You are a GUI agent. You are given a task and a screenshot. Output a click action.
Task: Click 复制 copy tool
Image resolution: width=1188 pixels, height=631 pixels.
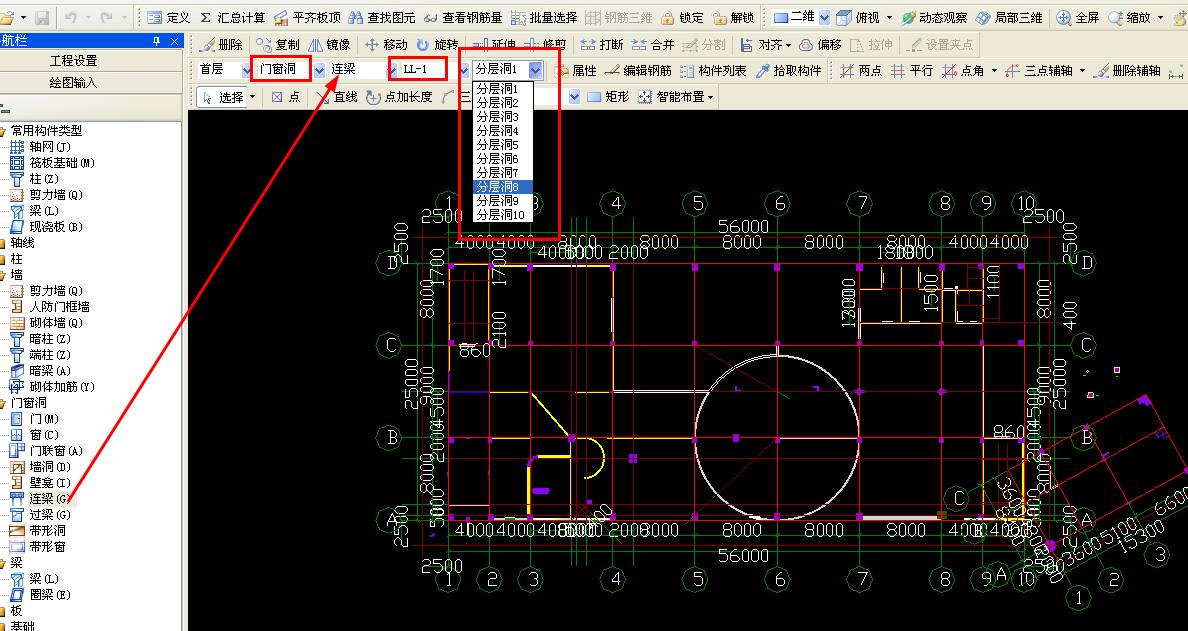click(x=277, y=45)
